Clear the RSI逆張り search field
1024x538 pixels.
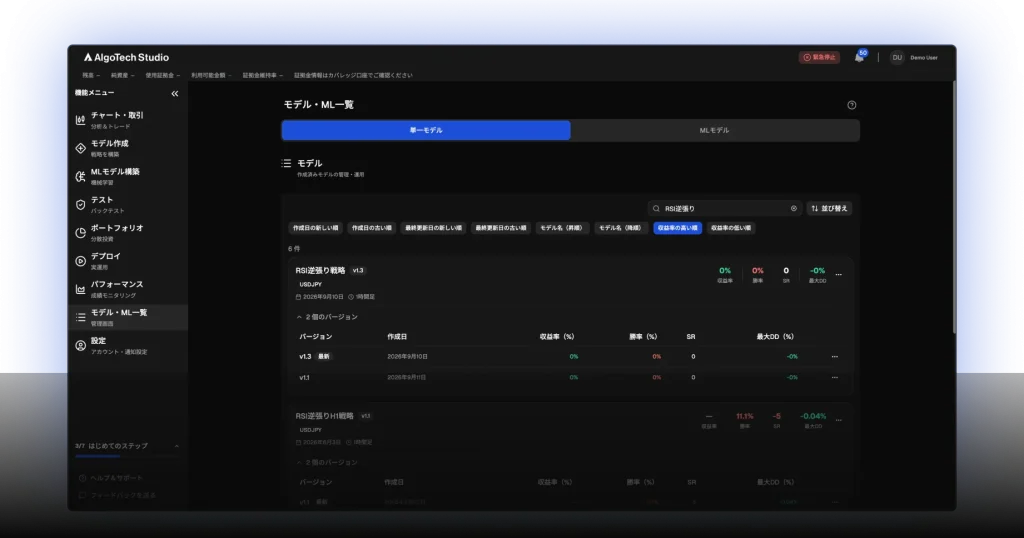793,208
